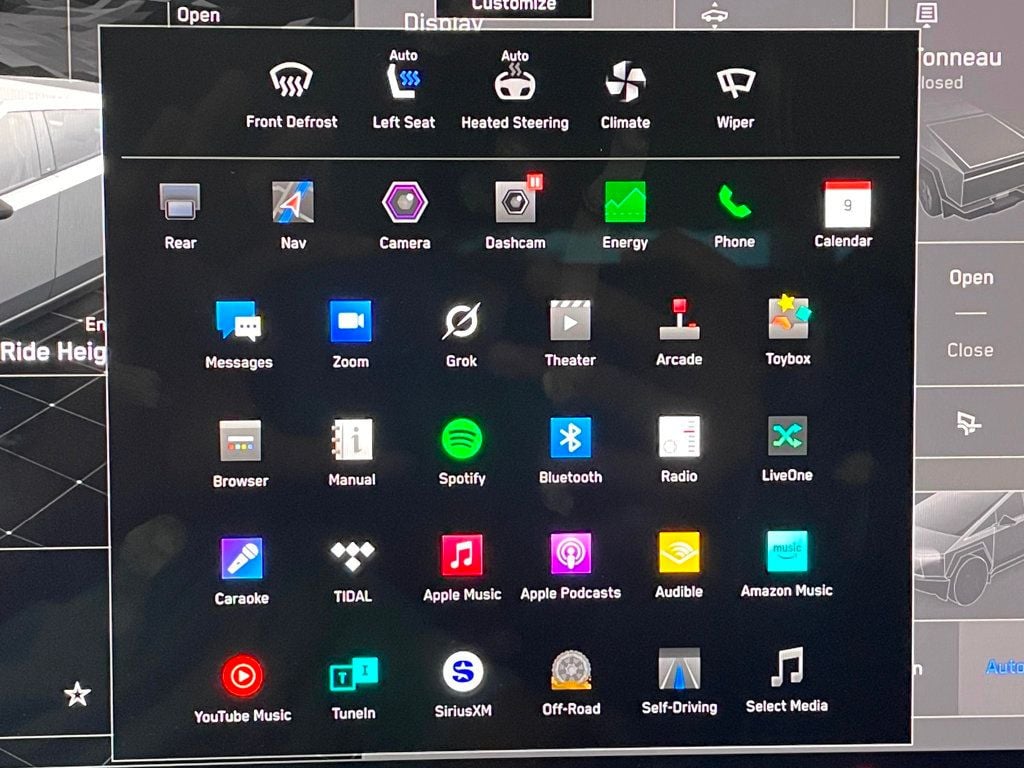Toggle the Left Seat heater
The image size is (1024, 768).
tap(404, 89)
